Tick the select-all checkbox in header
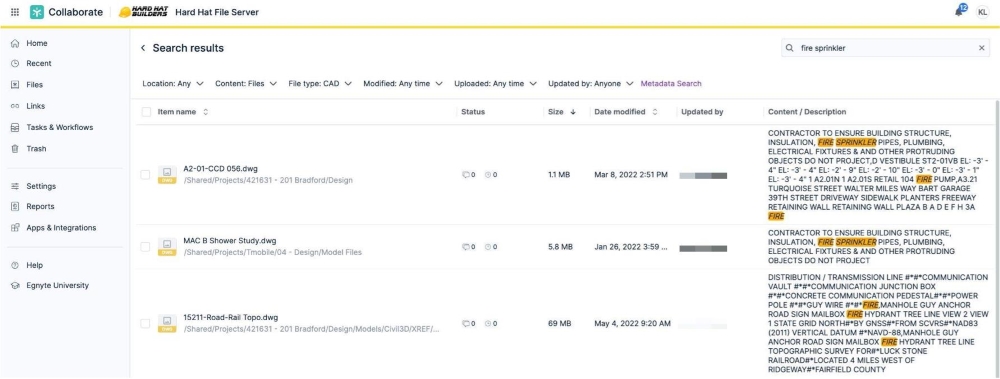This screenshot has height=379, width=1000. (x=146, y=112)
